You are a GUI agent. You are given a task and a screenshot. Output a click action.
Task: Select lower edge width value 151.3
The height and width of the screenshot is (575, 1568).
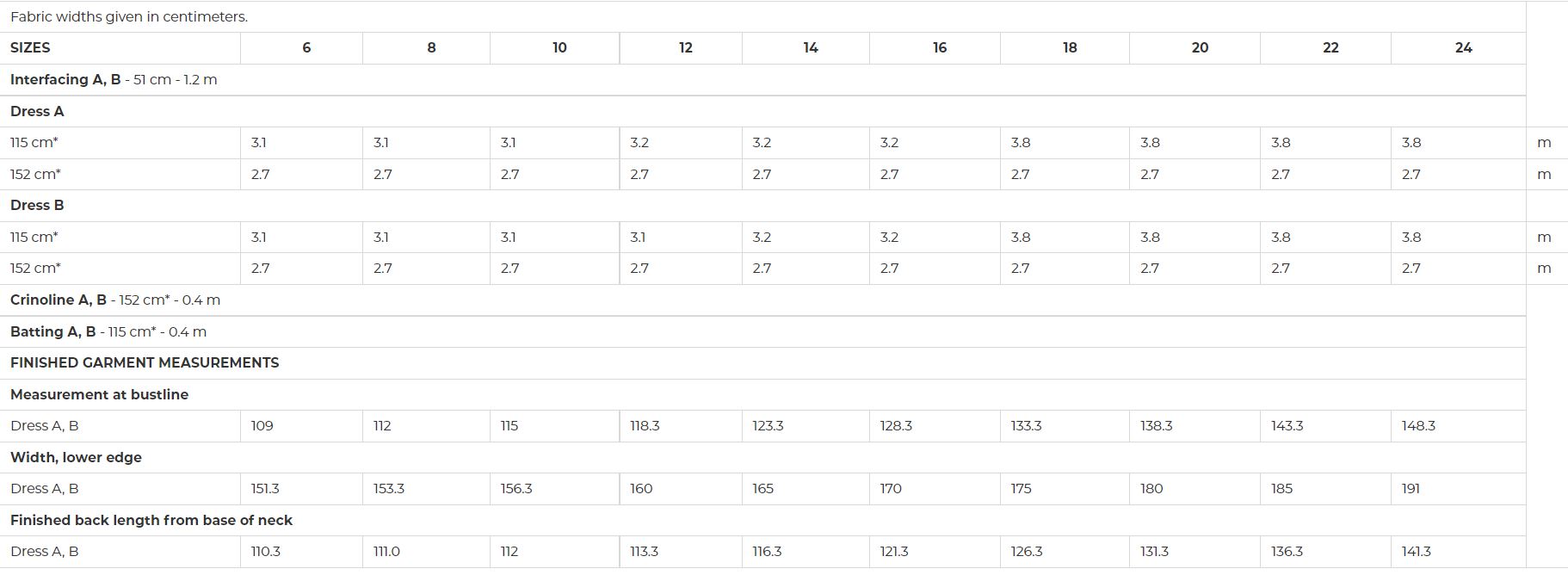(x=265, y=488)
